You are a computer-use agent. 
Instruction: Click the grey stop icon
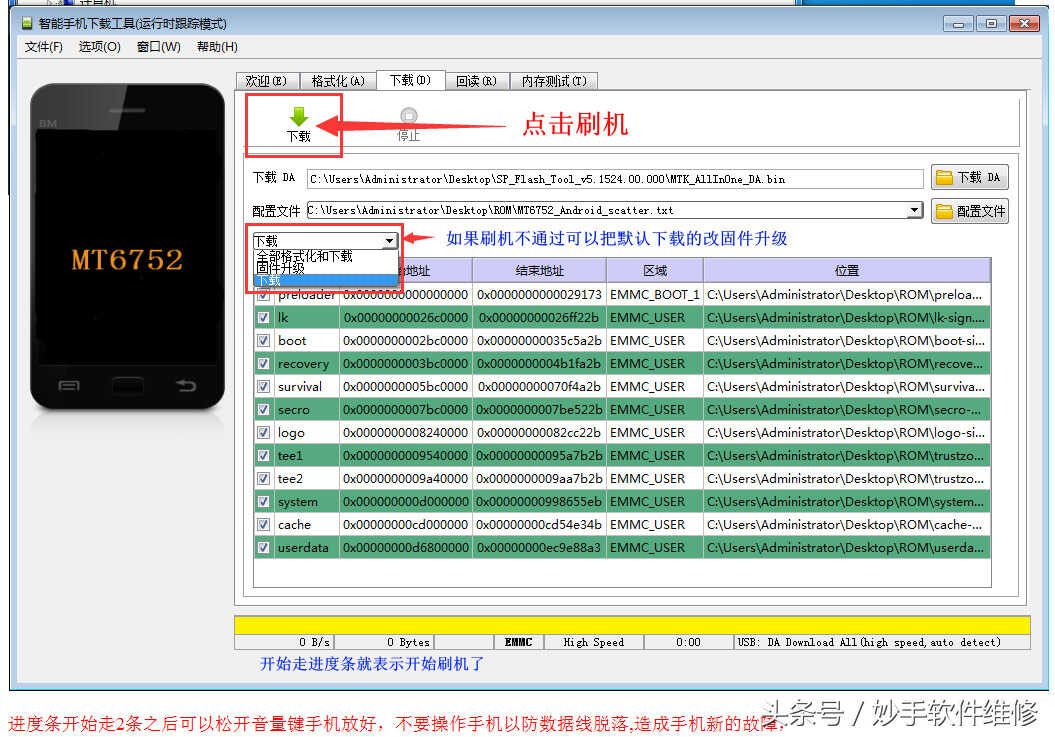(x=408, y=116)
